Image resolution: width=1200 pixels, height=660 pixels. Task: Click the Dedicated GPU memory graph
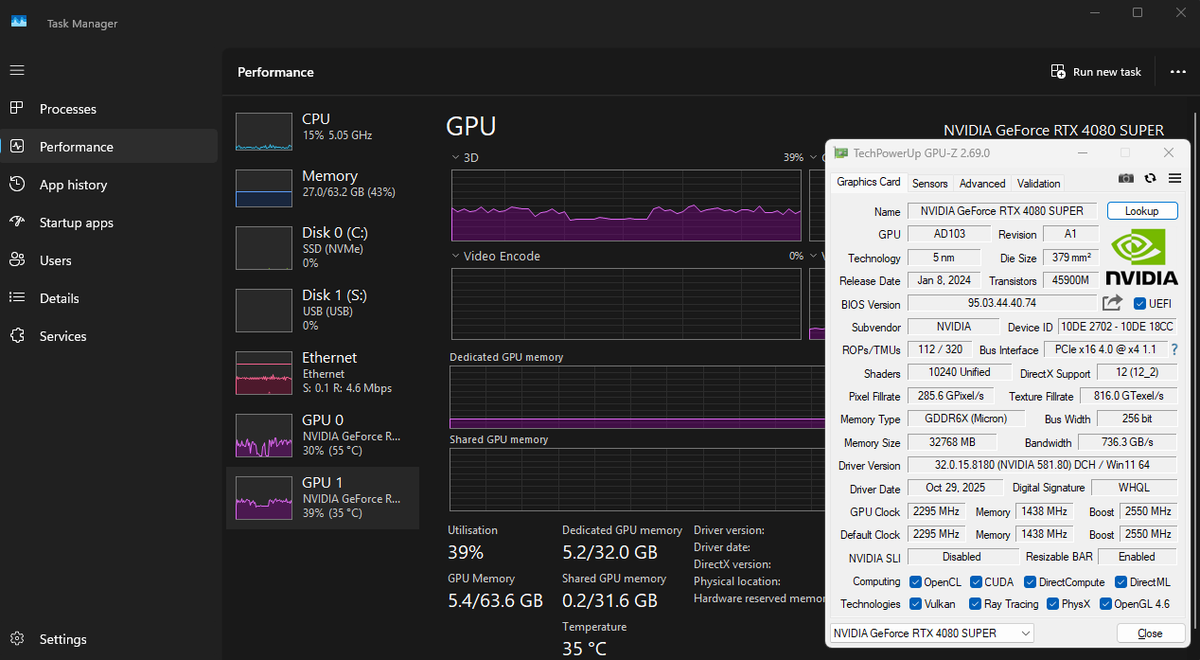click(x=636, y=397)
